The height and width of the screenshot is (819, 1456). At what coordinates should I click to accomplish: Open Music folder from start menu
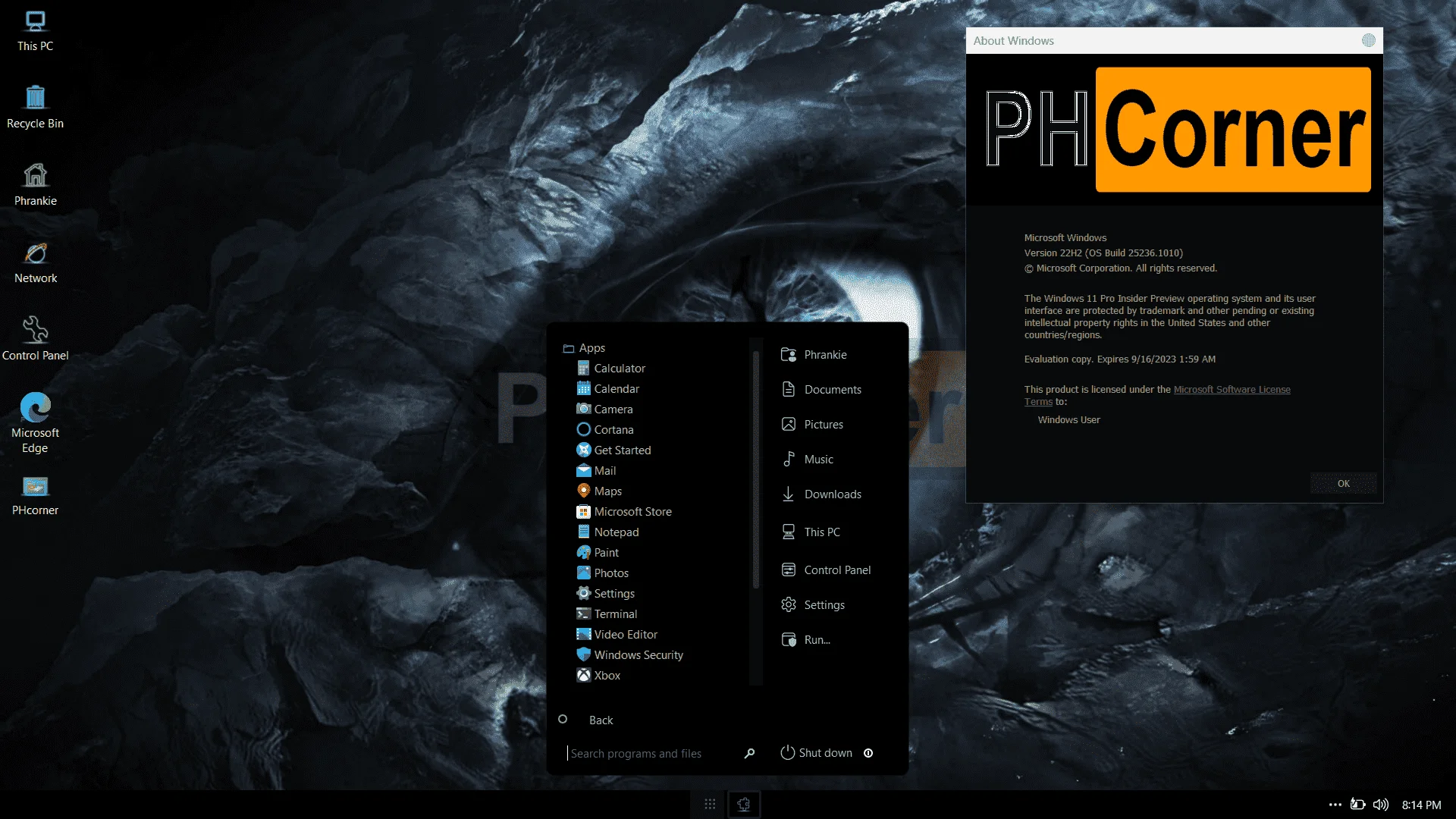point(807,459)
